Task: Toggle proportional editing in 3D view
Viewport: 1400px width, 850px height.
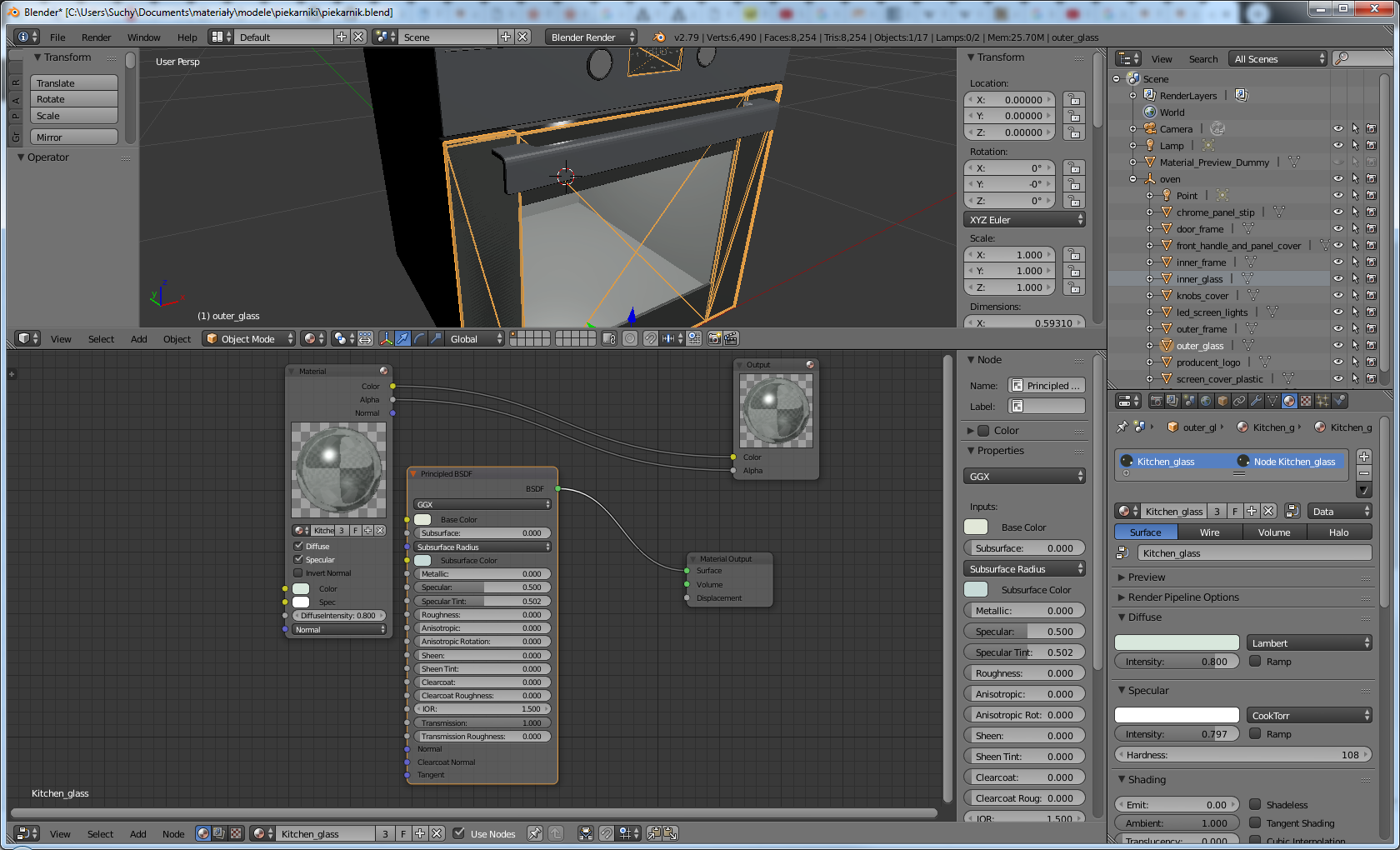Action: click(630, 338)
